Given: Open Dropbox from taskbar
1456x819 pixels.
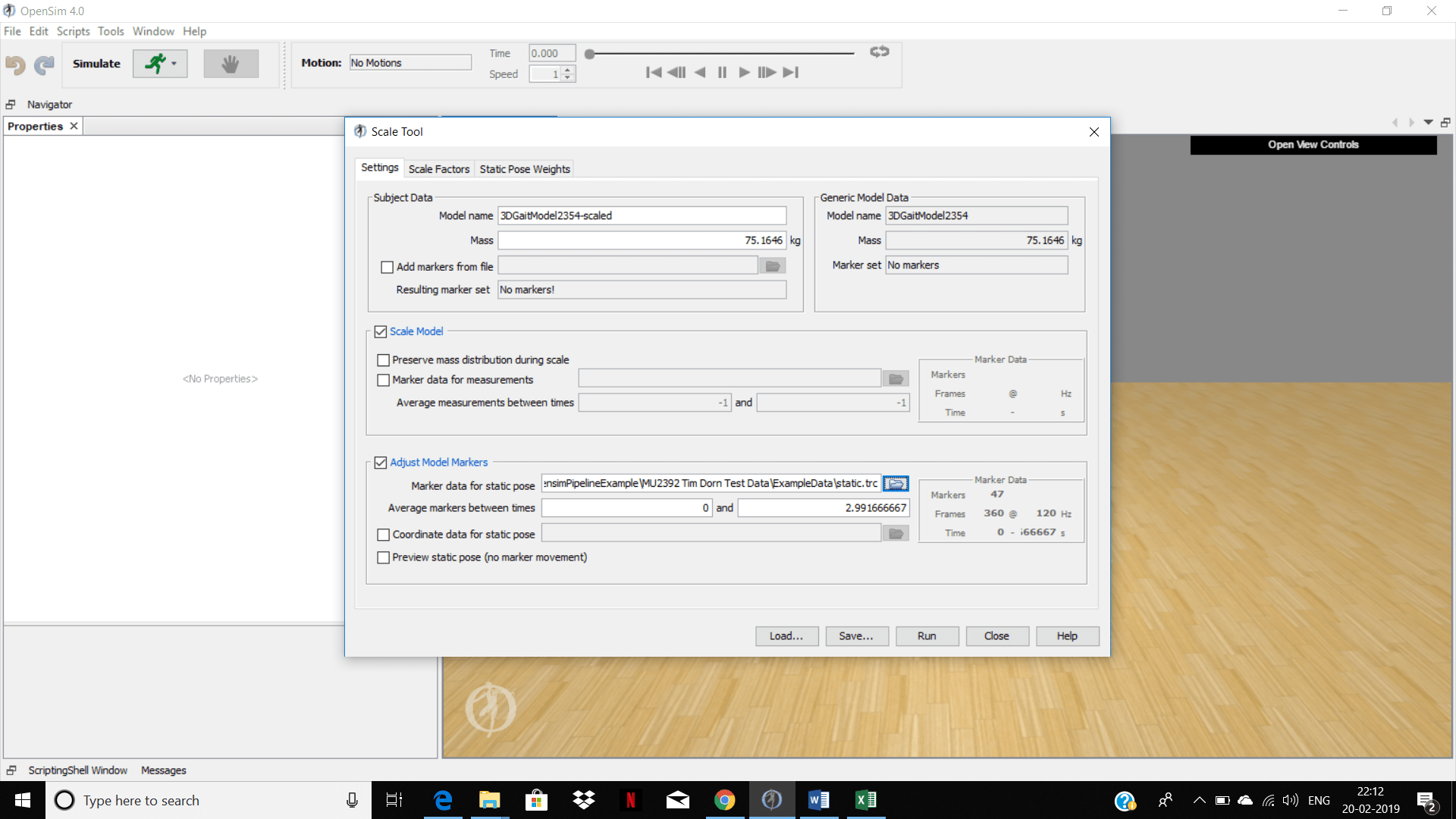Looking at the screenshot, I should click(583, 800).
